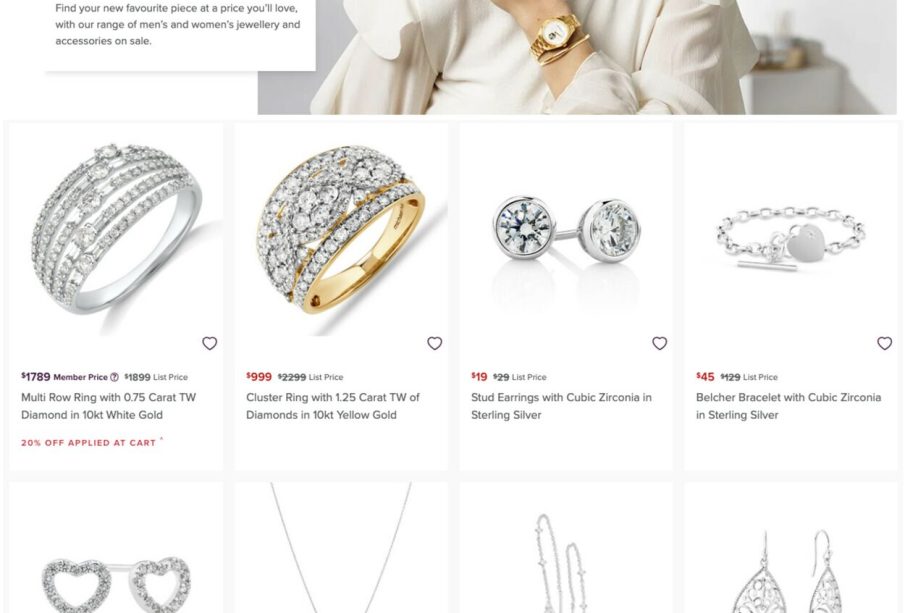Open Belcher Bracelet with Cubic Zirconia link
The image size is (905, 613).
pyautogui.click(x=788, y=406)
